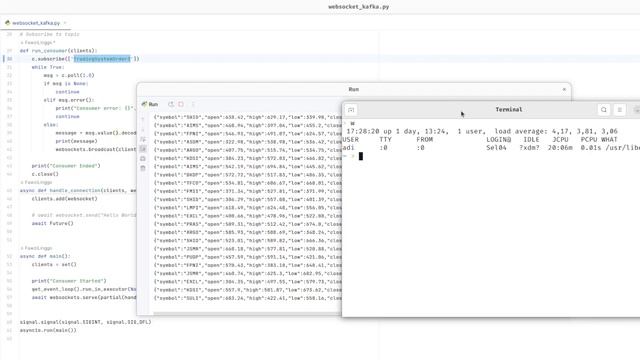Click the 'asyncio.run(main())' line
Image resolution: width=640 pixels, height=360 pixels.
(x=48, y=330)
